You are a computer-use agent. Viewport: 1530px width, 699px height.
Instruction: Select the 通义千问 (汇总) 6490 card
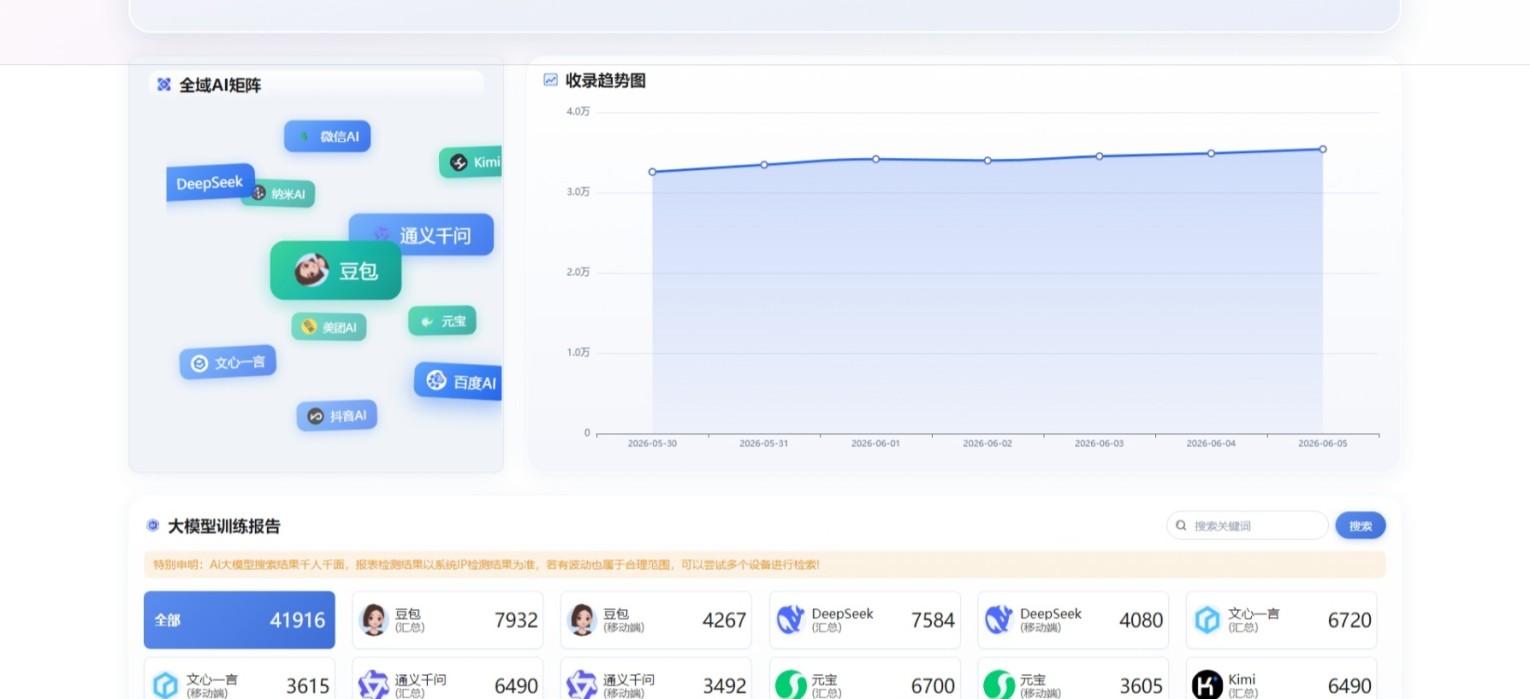click(448, 679)
